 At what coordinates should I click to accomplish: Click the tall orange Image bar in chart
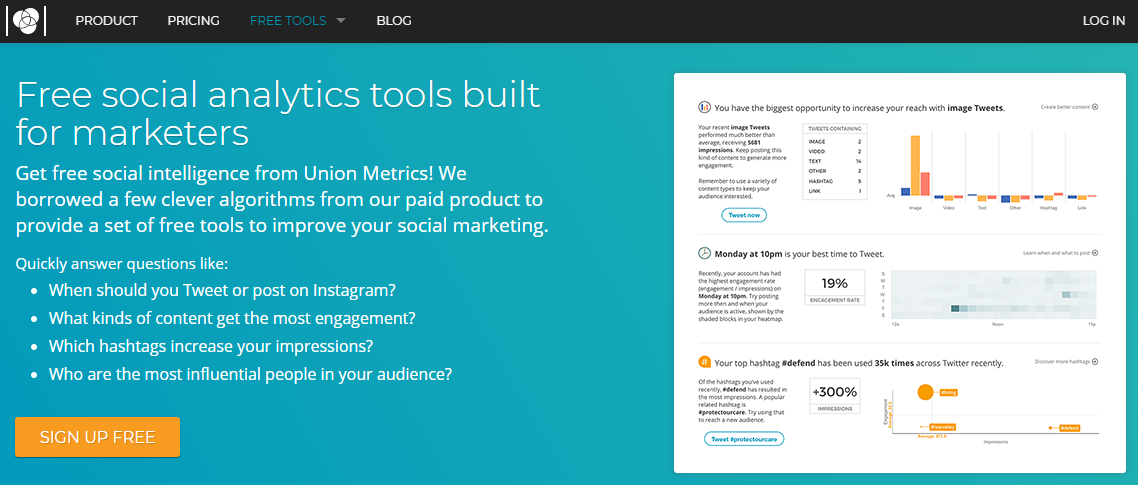(x=915, y=166)
